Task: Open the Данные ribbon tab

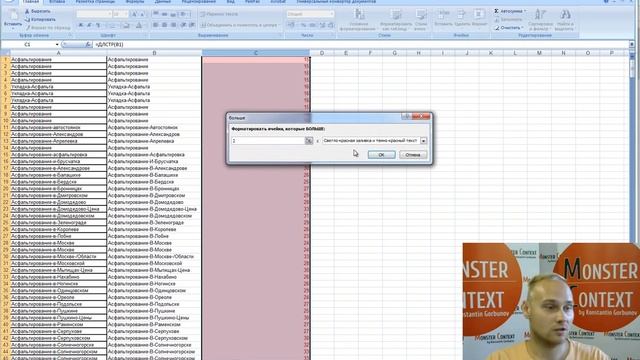Action: click(x=163, y=2)
